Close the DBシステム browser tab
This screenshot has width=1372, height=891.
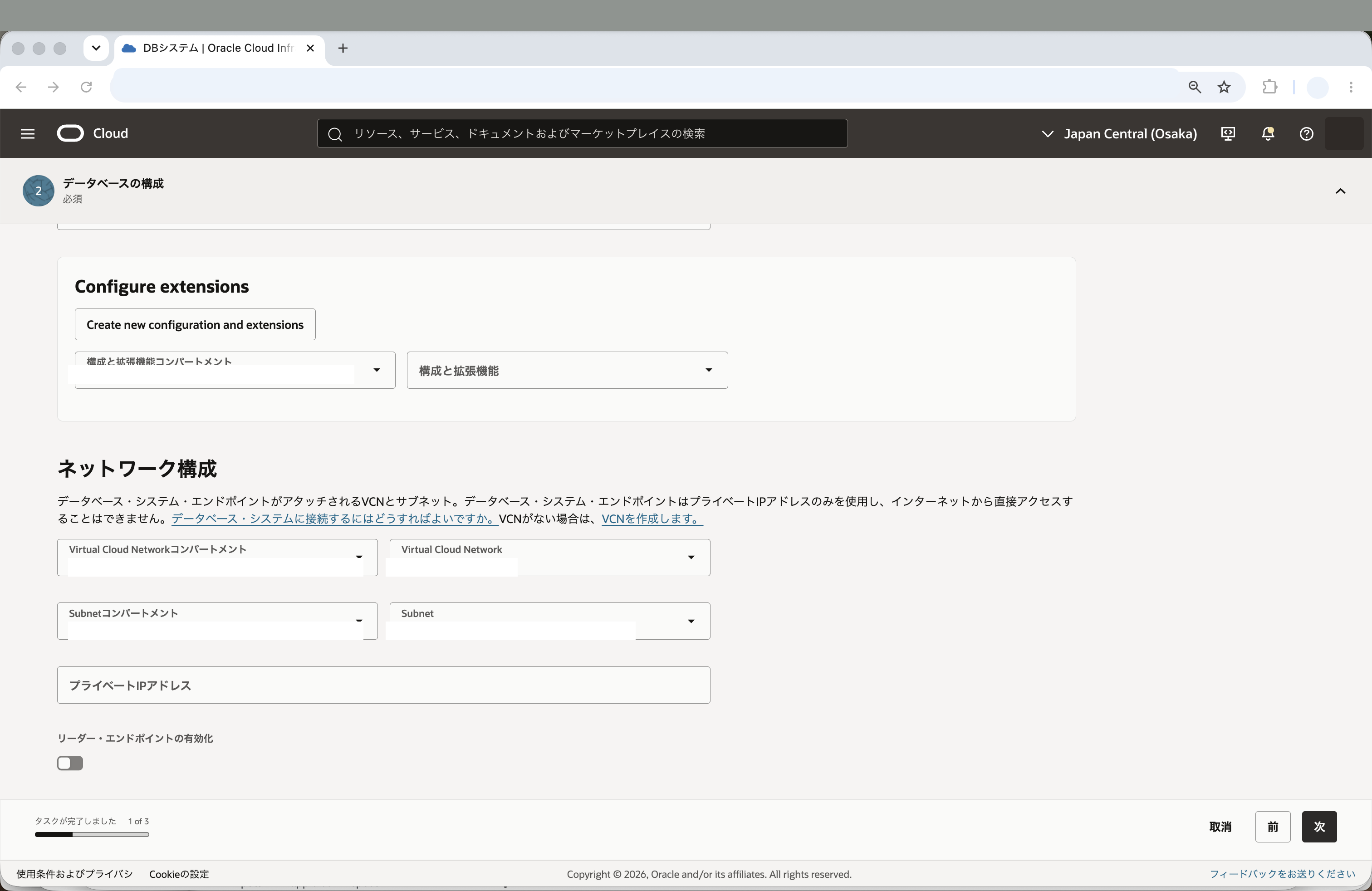click(310, 49)
